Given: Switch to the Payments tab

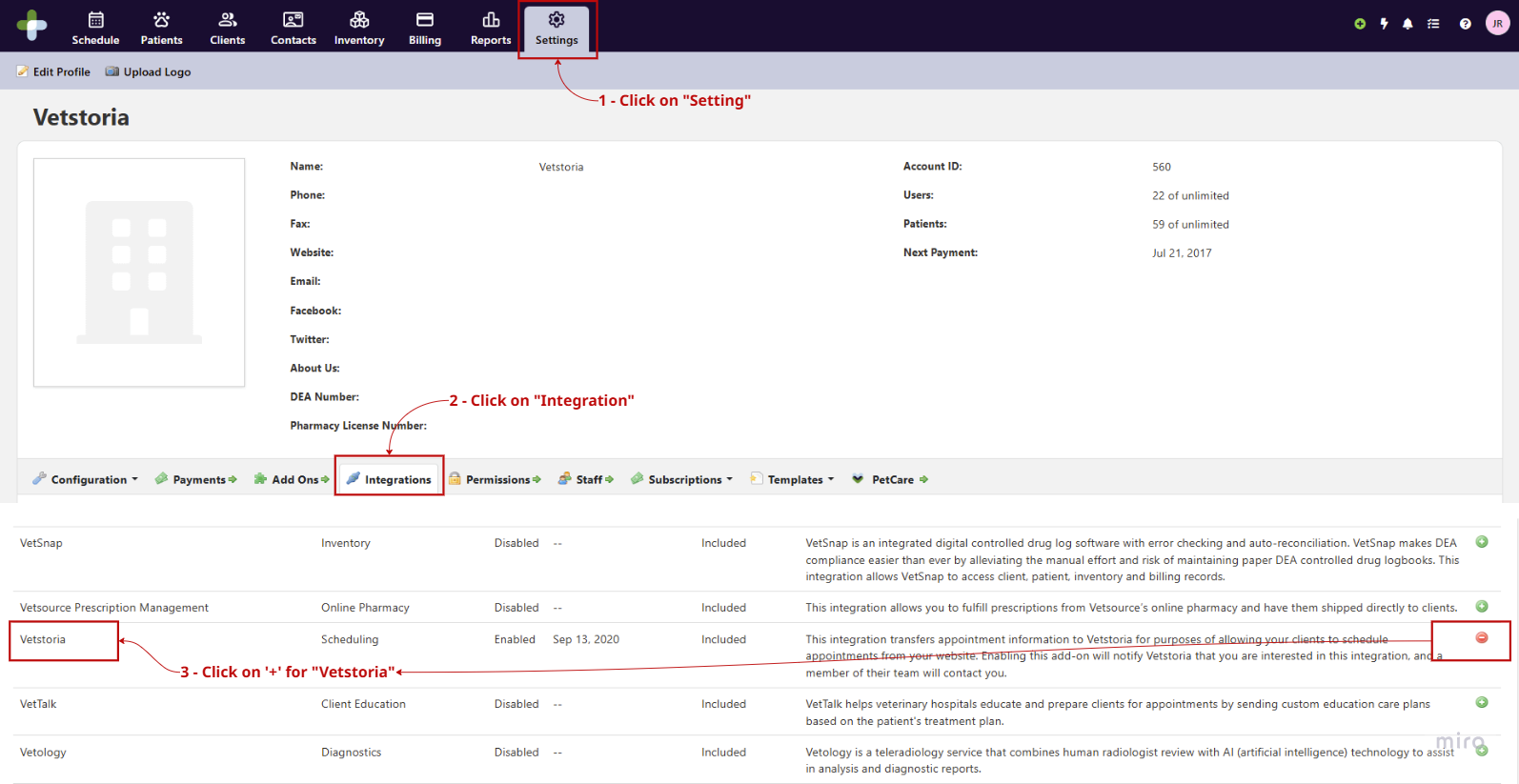Looking at the screenshot, I should [x=195, y=479].
